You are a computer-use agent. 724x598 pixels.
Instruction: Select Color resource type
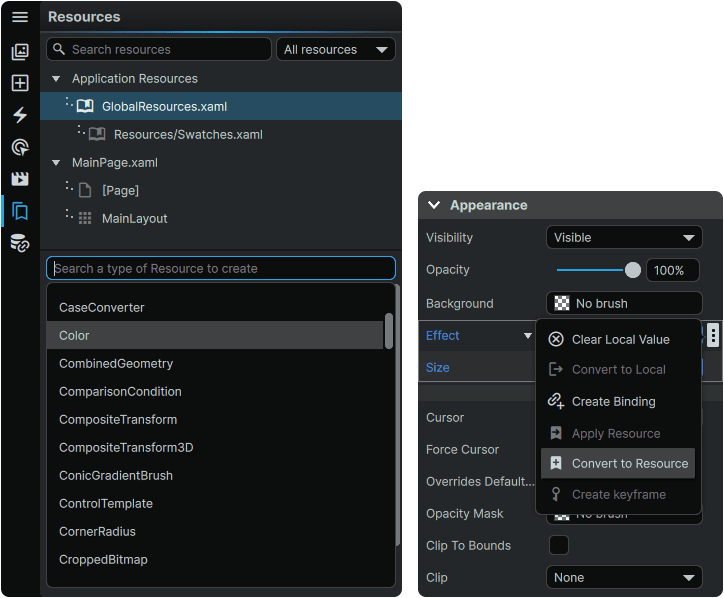tap(215, 335)
